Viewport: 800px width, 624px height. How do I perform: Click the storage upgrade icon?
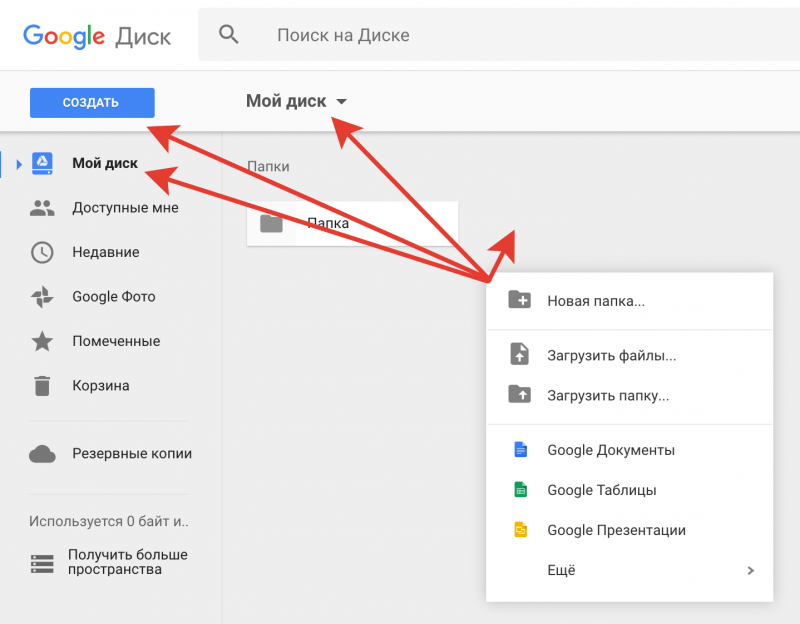pos(42,563)
